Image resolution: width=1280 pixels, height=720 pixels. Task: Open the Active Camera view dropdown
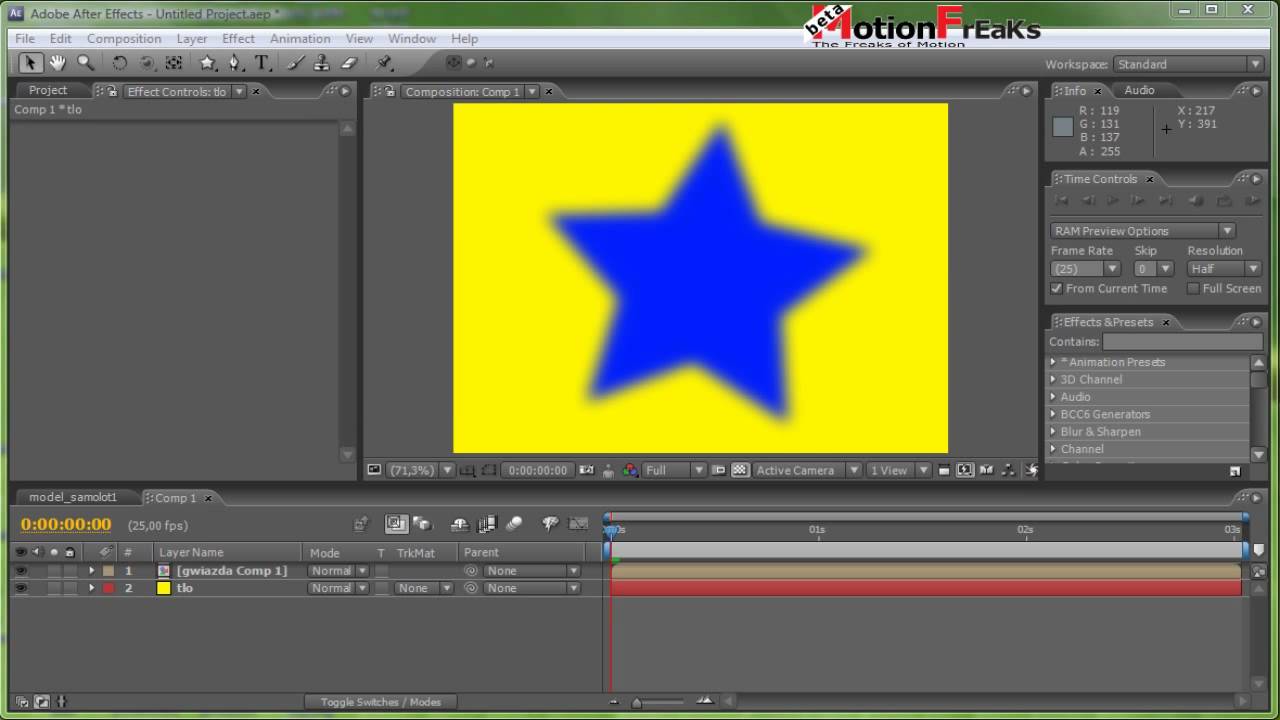tap(807, 470)
